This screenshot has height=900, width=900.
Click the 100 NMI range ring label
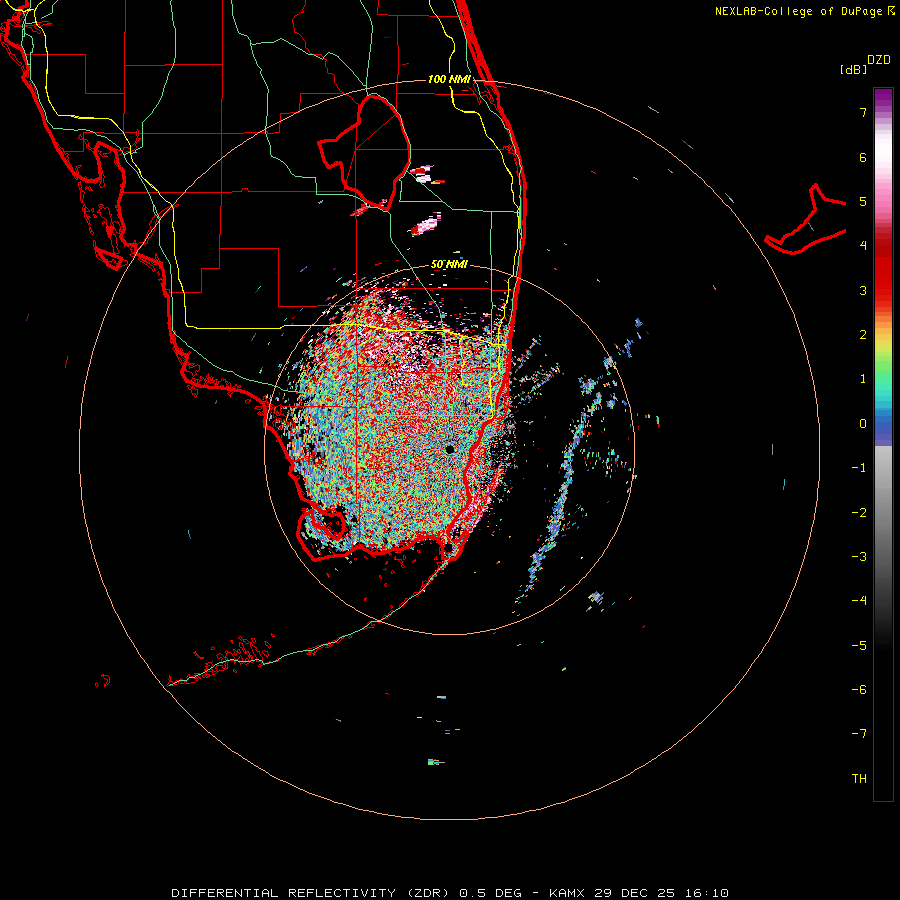(449, 79)
